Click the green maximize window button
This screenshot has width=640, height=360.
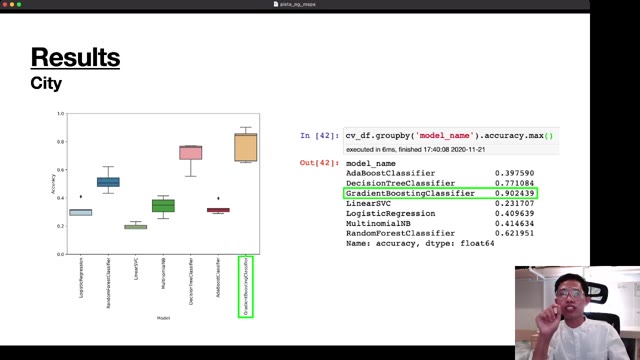[19, 4]
